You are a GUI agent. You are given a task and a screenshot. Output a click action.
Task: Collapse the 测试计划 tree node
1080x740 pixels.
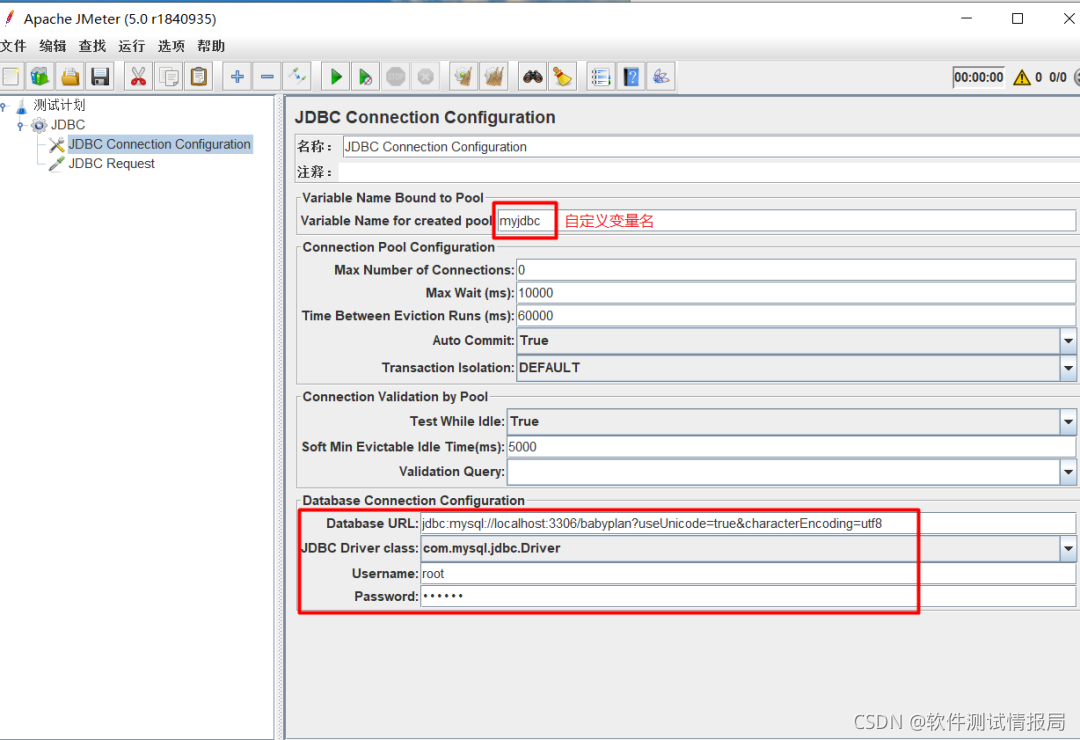click(3, 106)
